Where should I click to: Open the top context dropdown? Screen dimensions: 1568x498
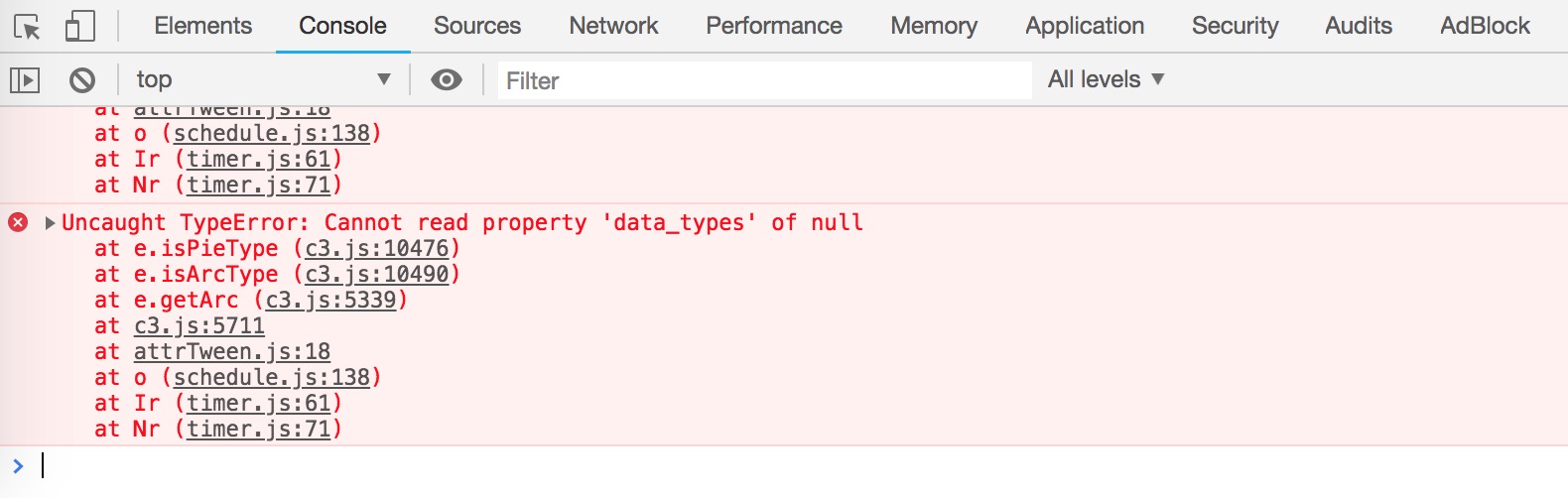[x=263, y=79]
